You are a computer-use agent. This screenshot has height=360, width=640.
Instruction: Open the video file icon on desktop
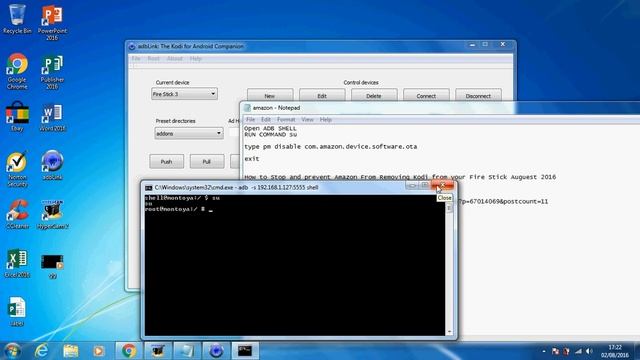point(52,266)
